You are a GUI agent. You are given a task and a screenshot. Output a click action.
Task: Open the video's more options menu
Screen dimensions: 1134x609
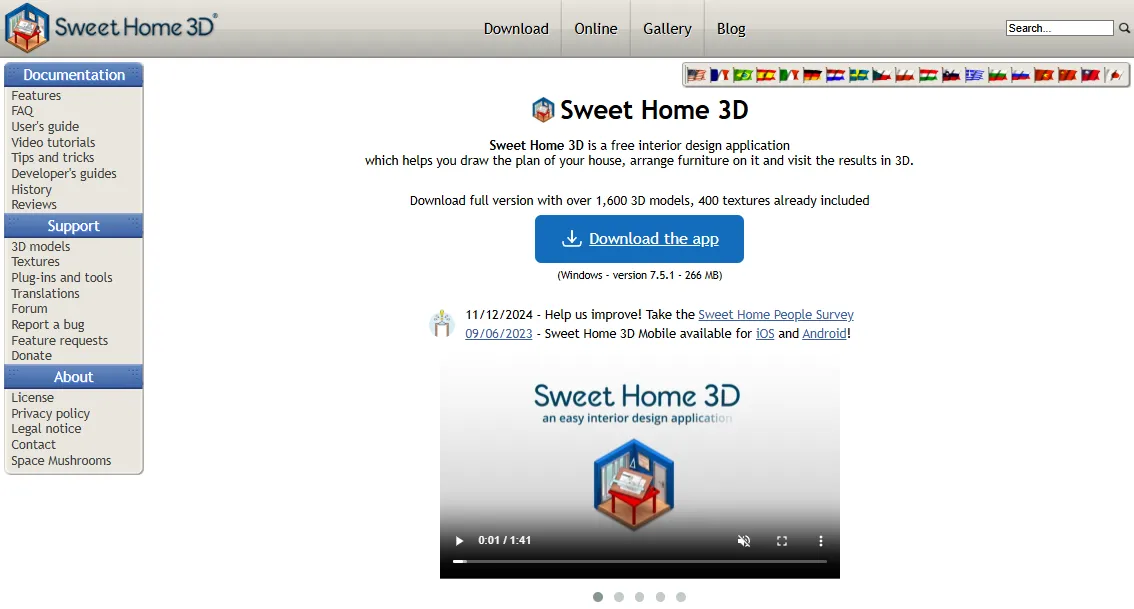tap(821, 540)
